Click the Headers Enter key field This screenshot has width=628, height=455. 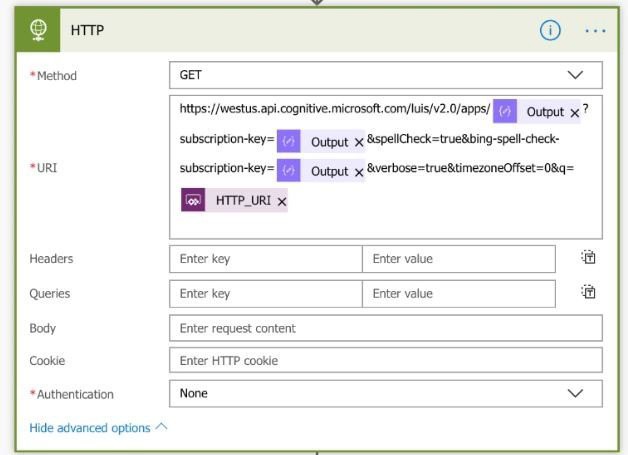(266, 259)
